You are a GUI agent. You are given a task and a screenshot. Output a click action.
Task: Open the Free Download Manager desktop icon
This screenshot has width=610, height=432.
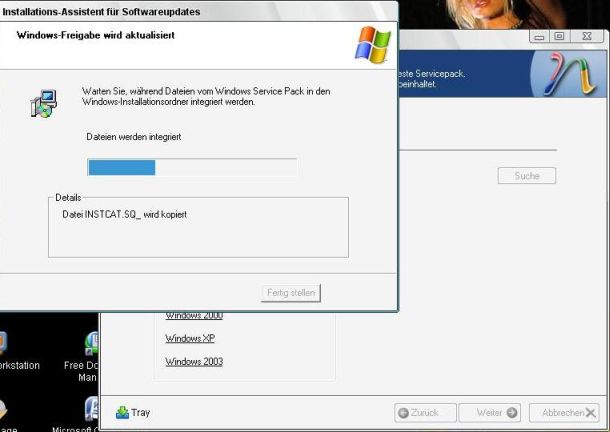coord(92,344)
